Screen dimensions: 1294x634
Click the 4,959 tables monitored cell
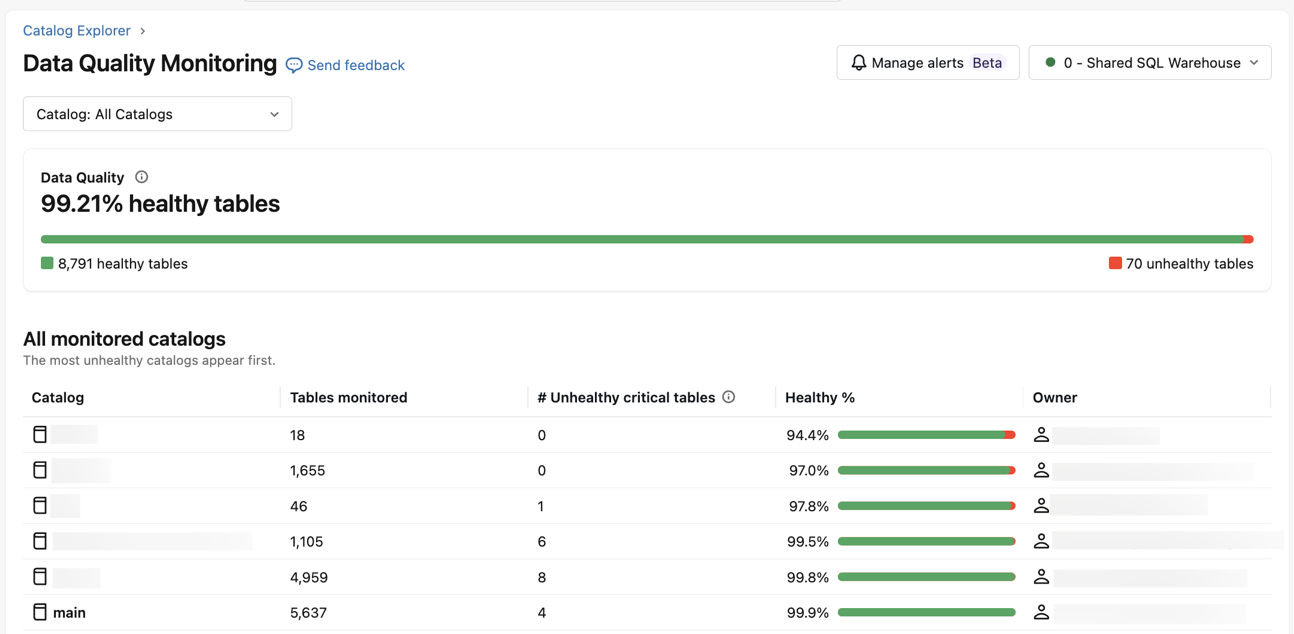click(309, 577)
